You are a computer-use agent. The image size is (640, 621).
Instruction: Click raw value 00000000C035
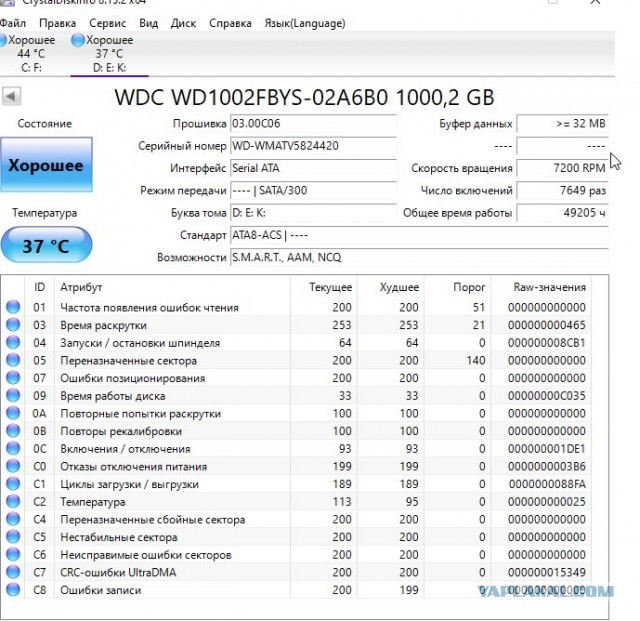coord(547,396)
